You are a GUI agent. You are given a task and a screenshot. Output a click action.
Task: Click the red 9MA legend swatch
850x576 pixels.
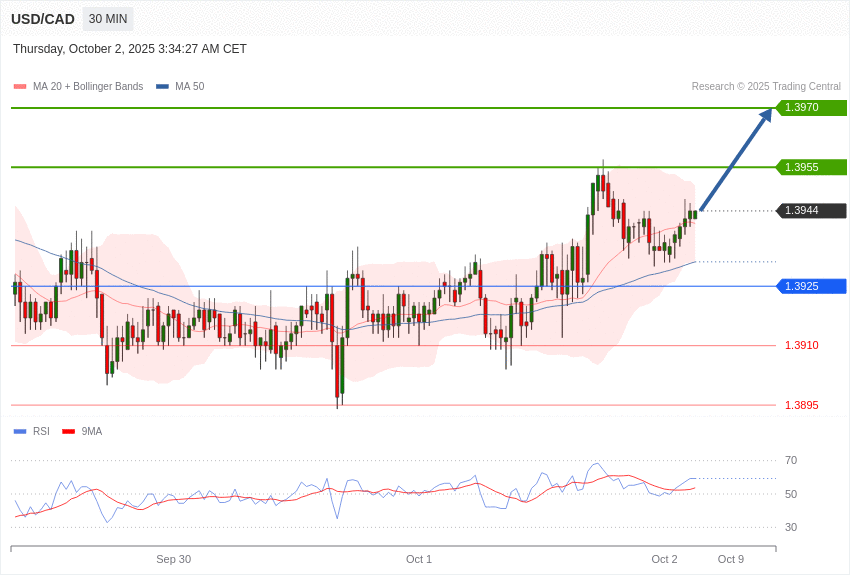(68, 432)
